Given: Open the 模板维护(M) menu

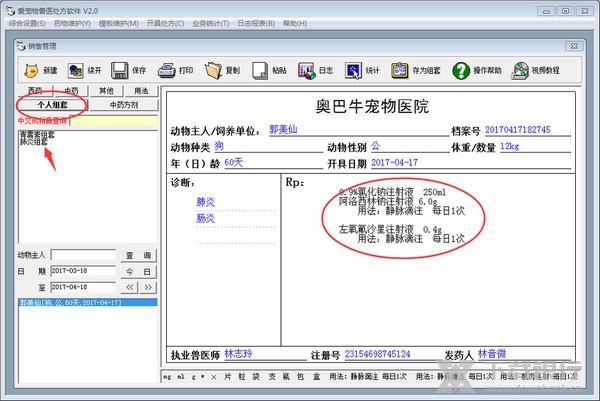Looking at the screenshot, I should pyautogui.click(x=119, y=23).
